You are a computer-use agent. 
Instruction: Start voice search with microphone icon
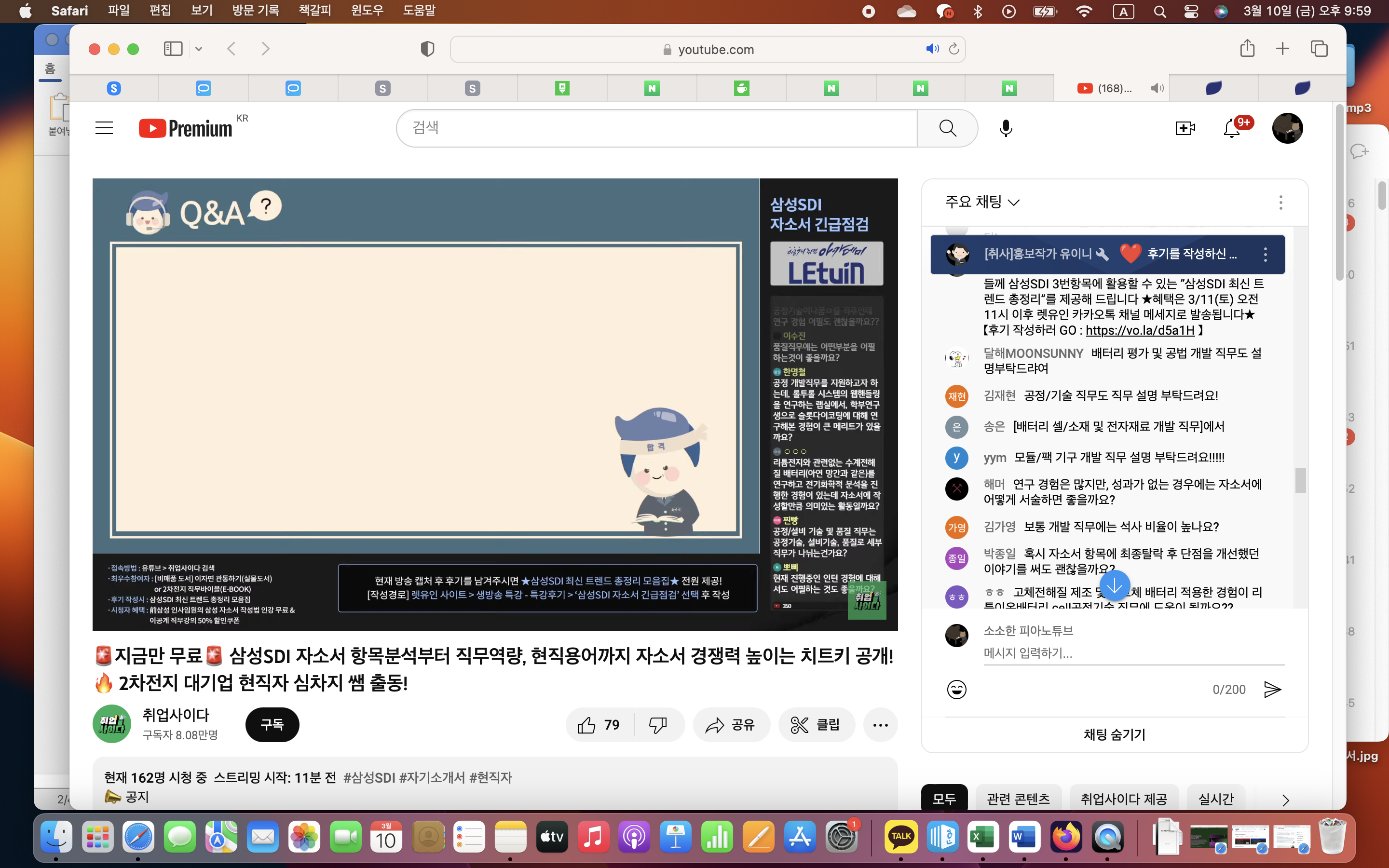pyautogui.click(x=1006, y=128)
